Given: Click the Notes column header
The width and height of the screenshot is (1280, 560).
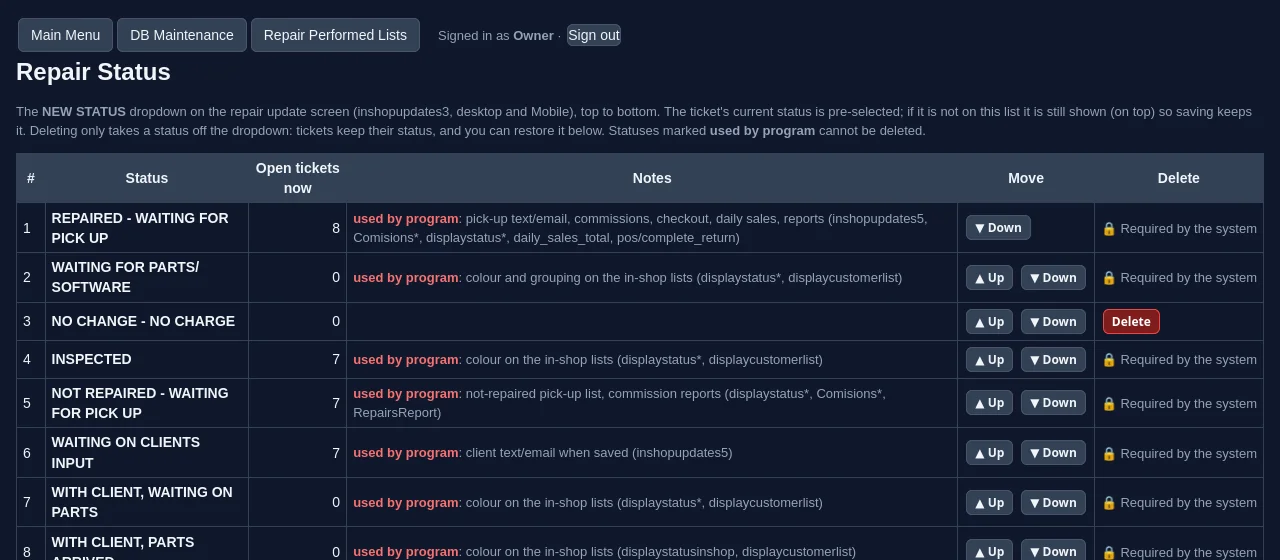Looking at the screenshot, I should pos(652,178).
